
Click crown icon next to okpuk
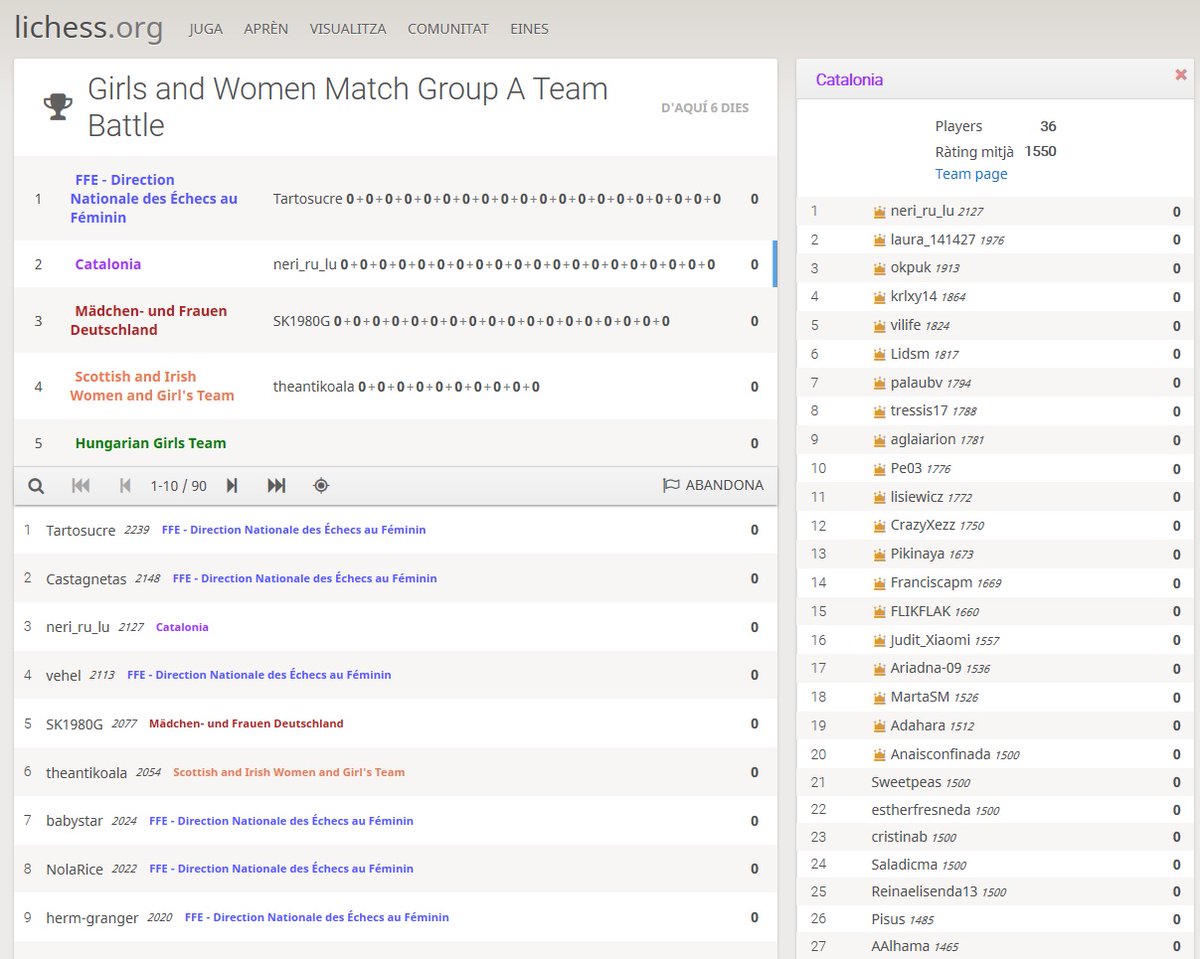[x=880, y=268]
